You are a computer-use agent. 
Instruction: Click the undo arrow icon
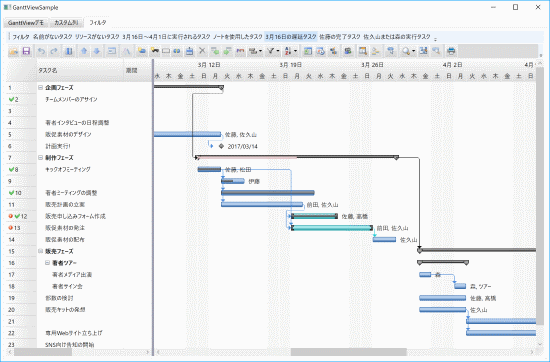tap(41, 51)
